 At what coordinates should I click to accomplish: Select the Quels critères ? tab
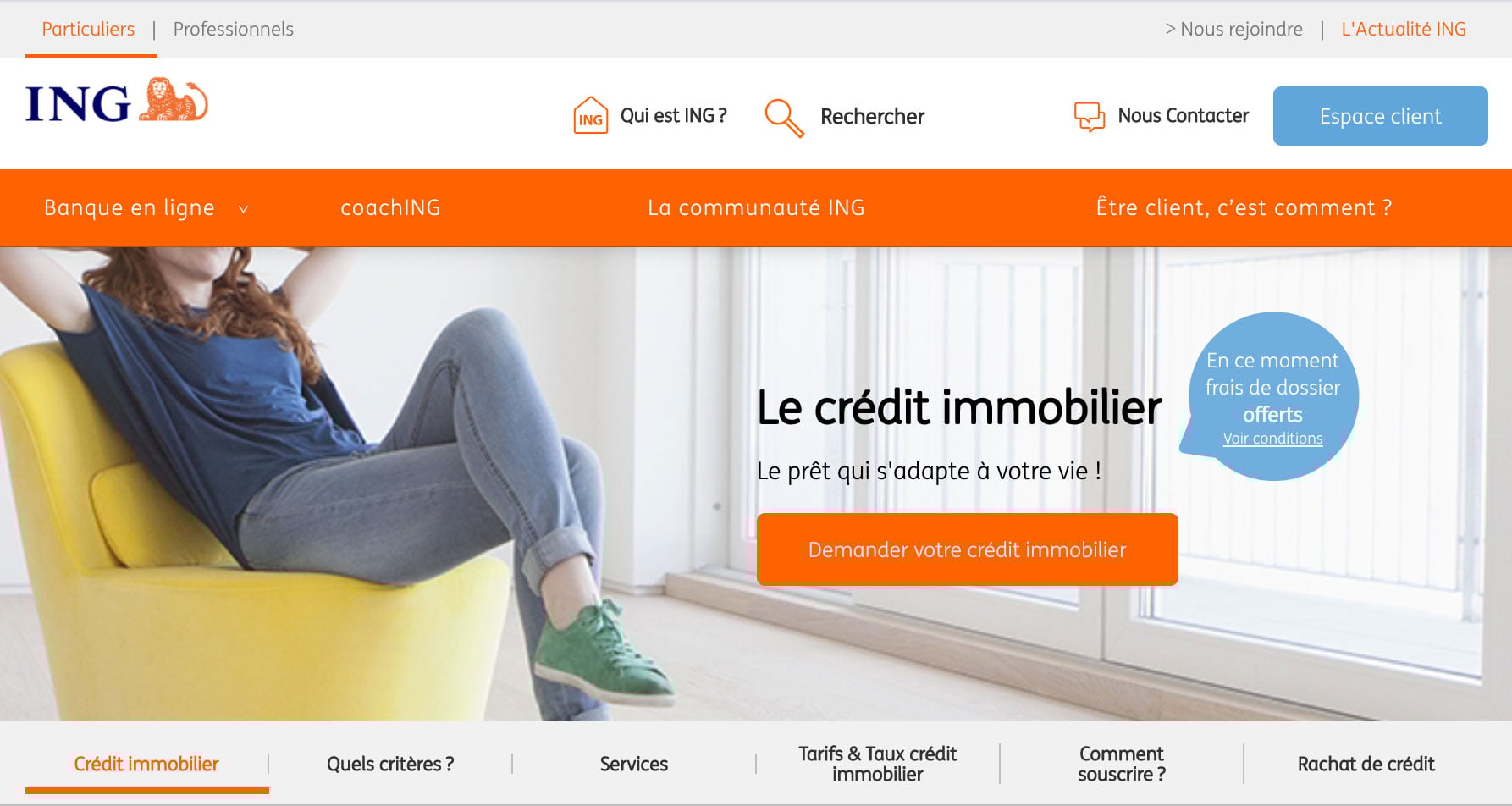pos(390,764)
